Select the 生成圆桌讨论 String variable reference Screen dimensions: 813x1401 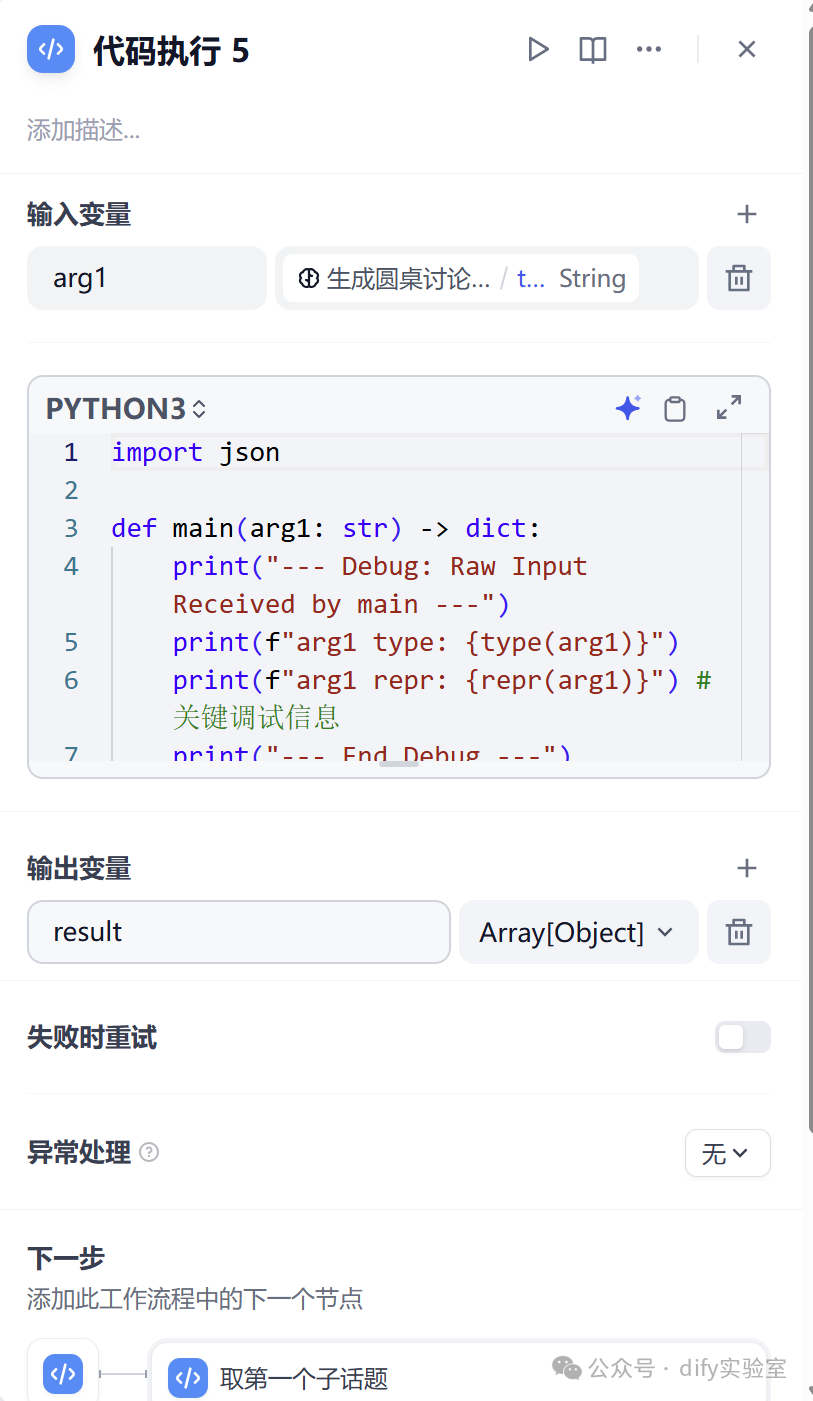point(461,278)
